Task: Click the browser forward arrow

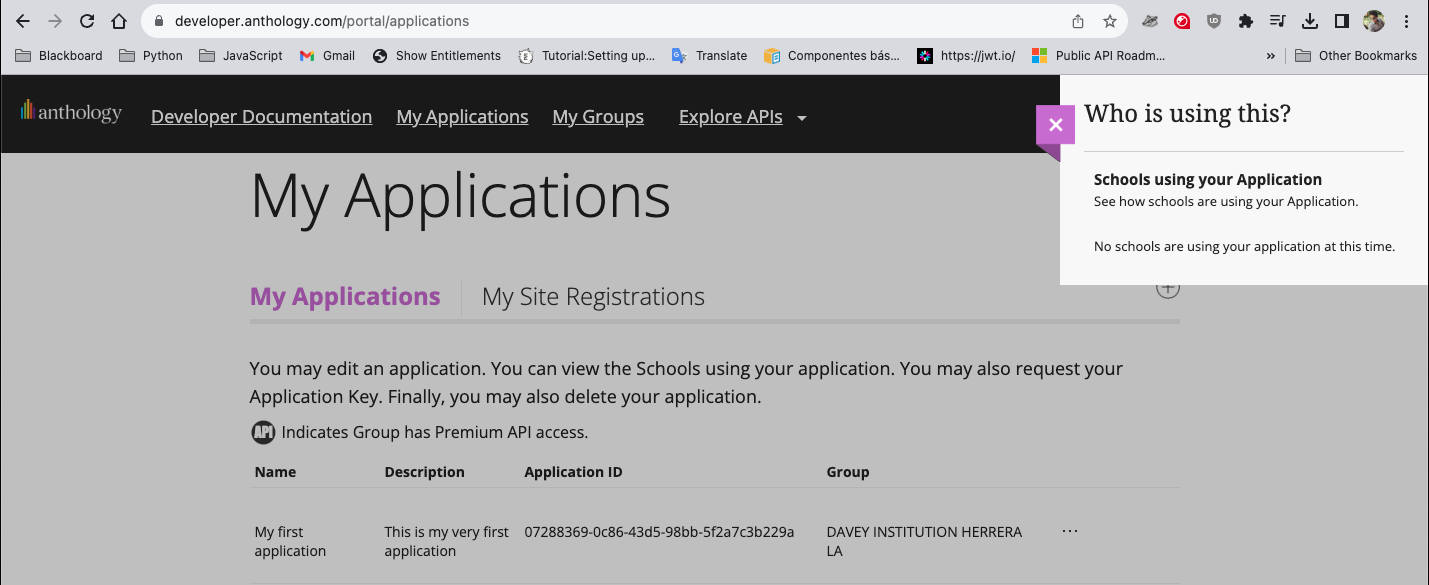Action: pyautogui.click(x=55, y=21)
